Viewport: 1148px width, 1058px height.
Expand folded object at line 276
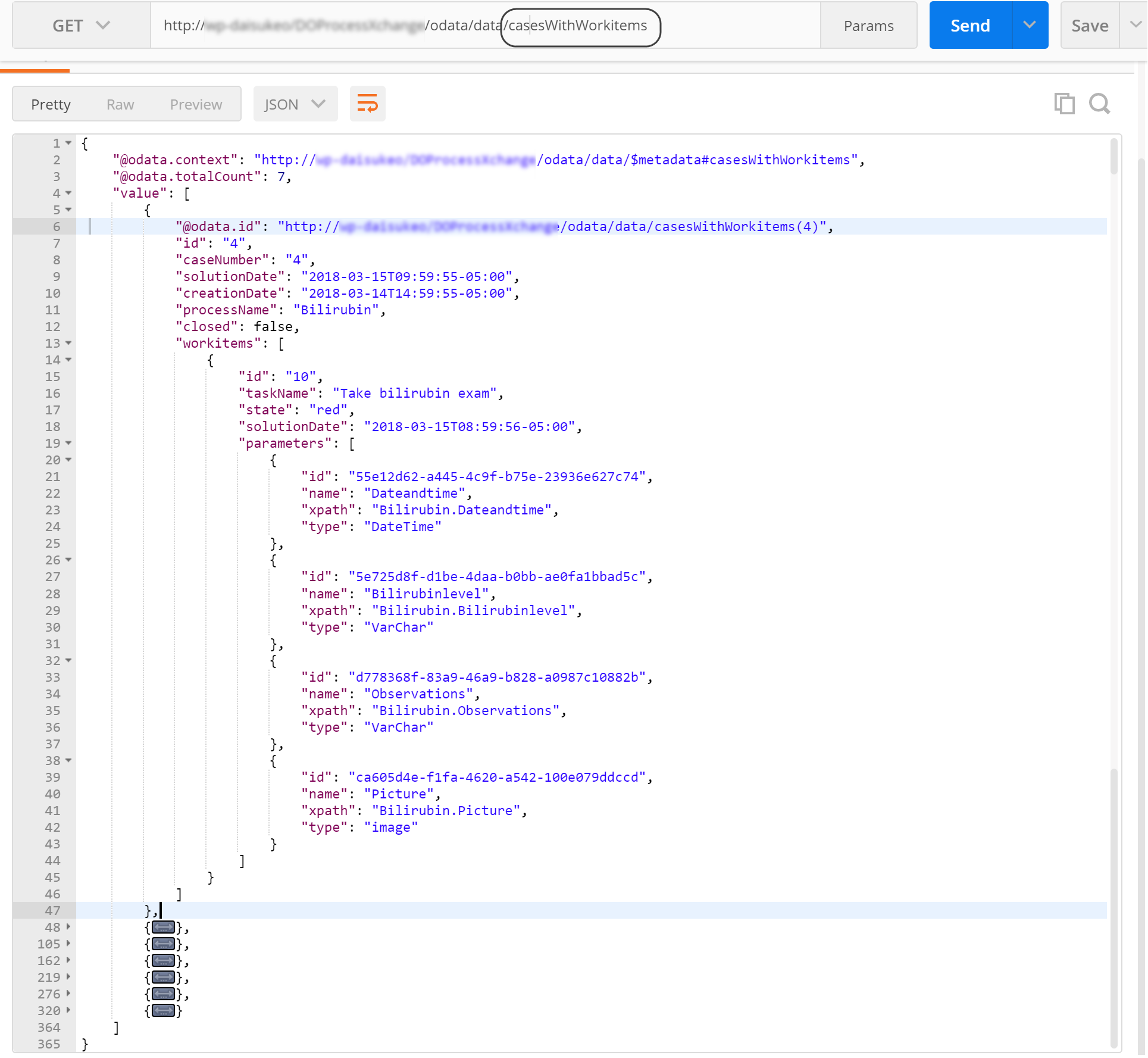coord(68,994)
